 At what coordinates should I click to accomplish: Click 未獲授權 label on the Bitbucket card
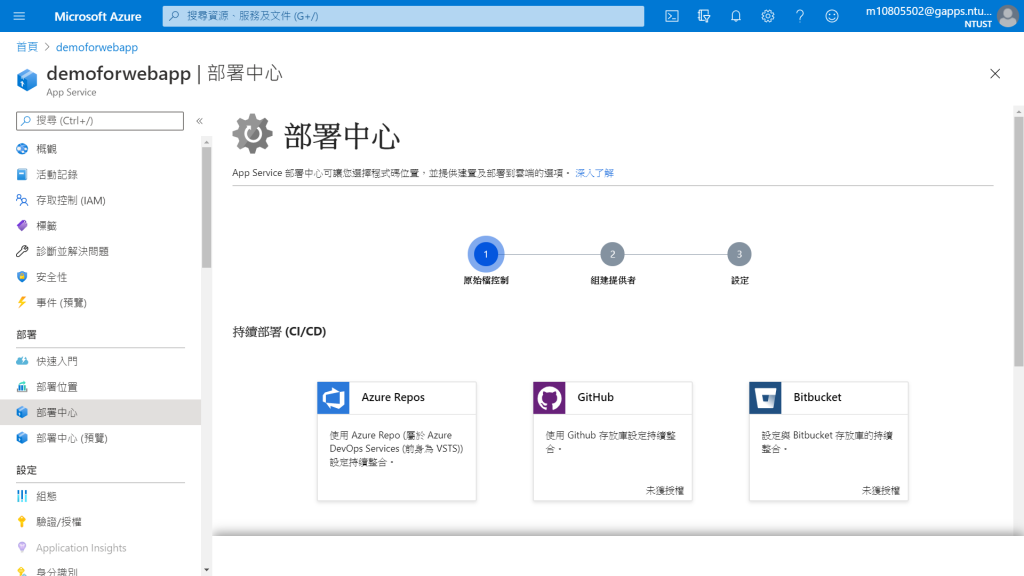tap(880, 490)
